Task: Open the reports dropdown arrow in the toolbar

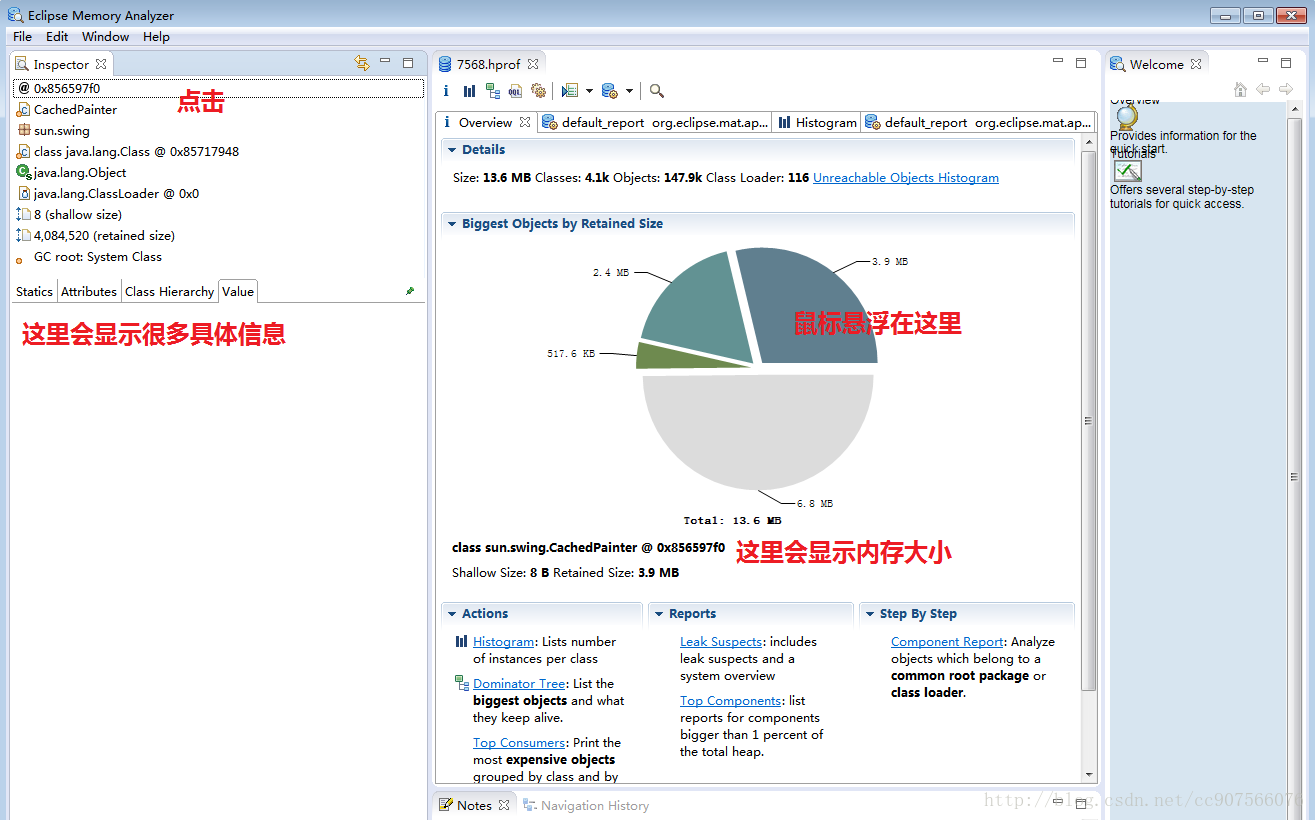Action: coord(589,91)
